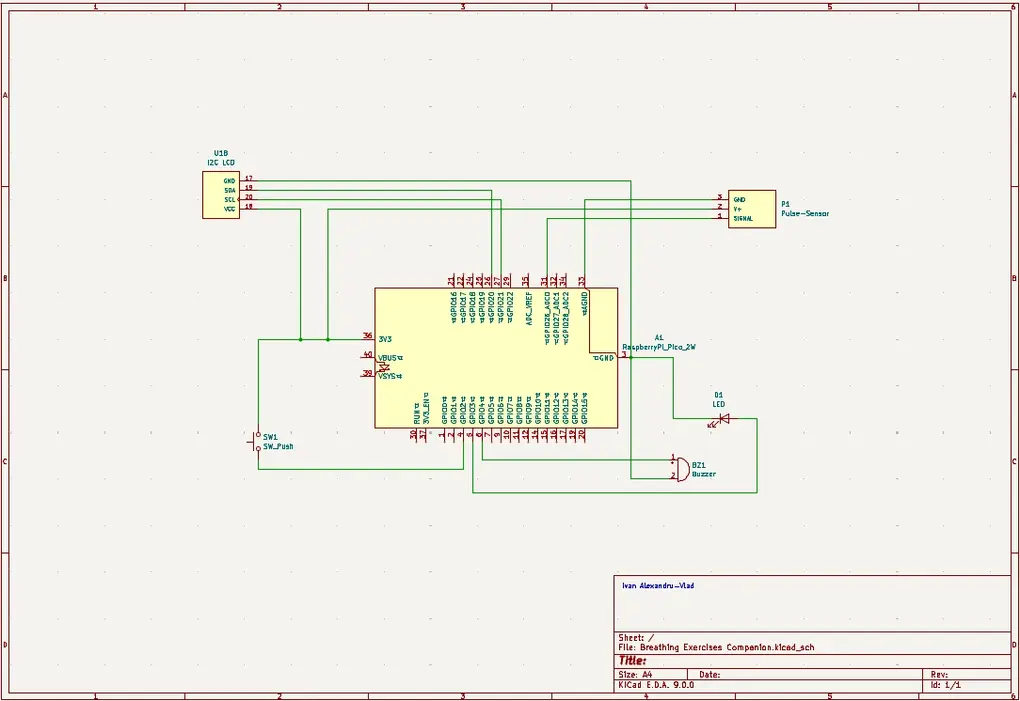Click the 'KiCad E.D.A. 9.0.0' text
The height and width of the screenshot is (701, 1020).
tap(656, 685)
